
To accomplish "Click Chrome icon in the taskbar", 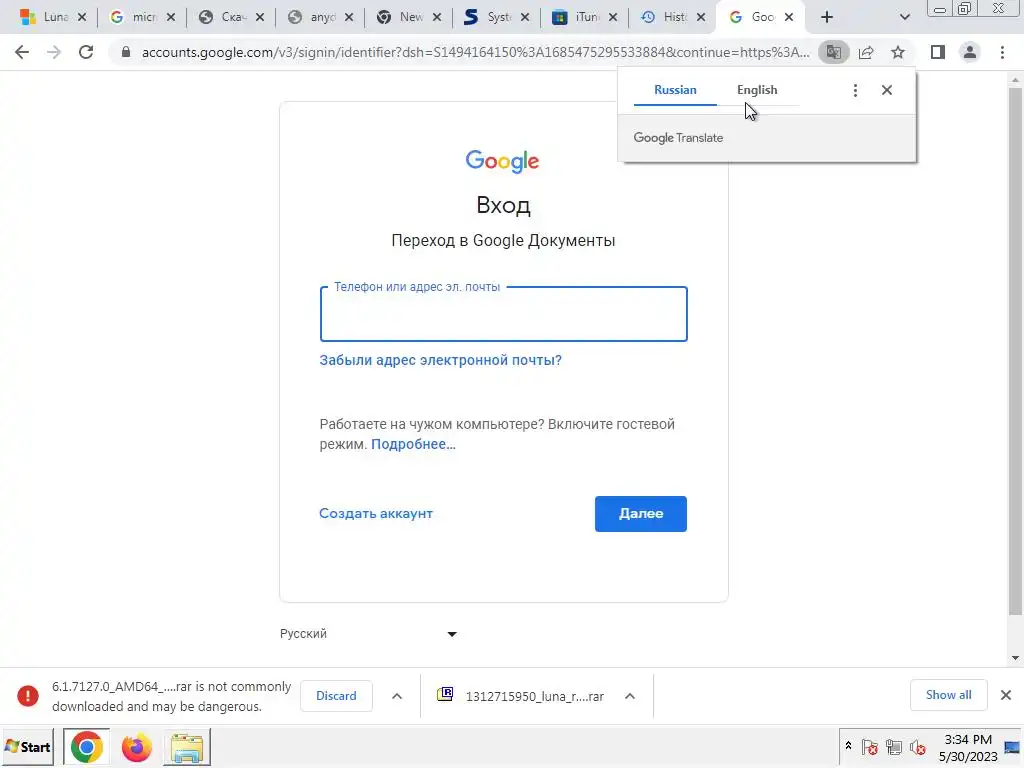I will click(x=86, y=747).
